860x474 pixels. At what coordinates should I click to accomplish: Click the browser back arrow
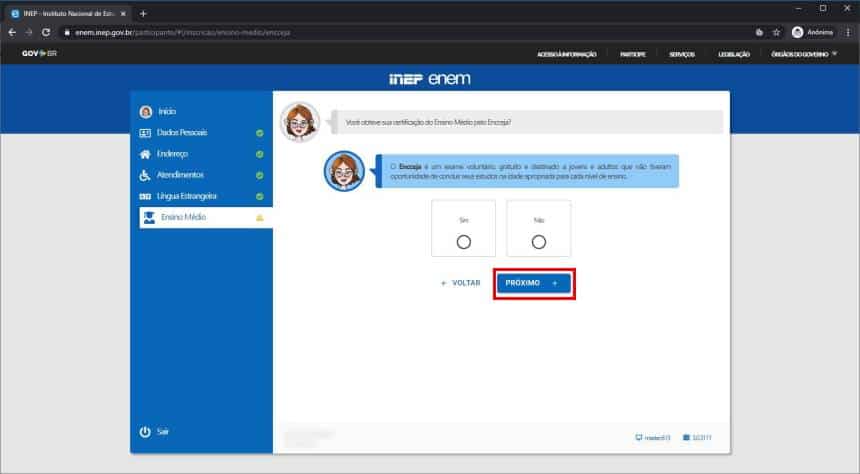12,32
